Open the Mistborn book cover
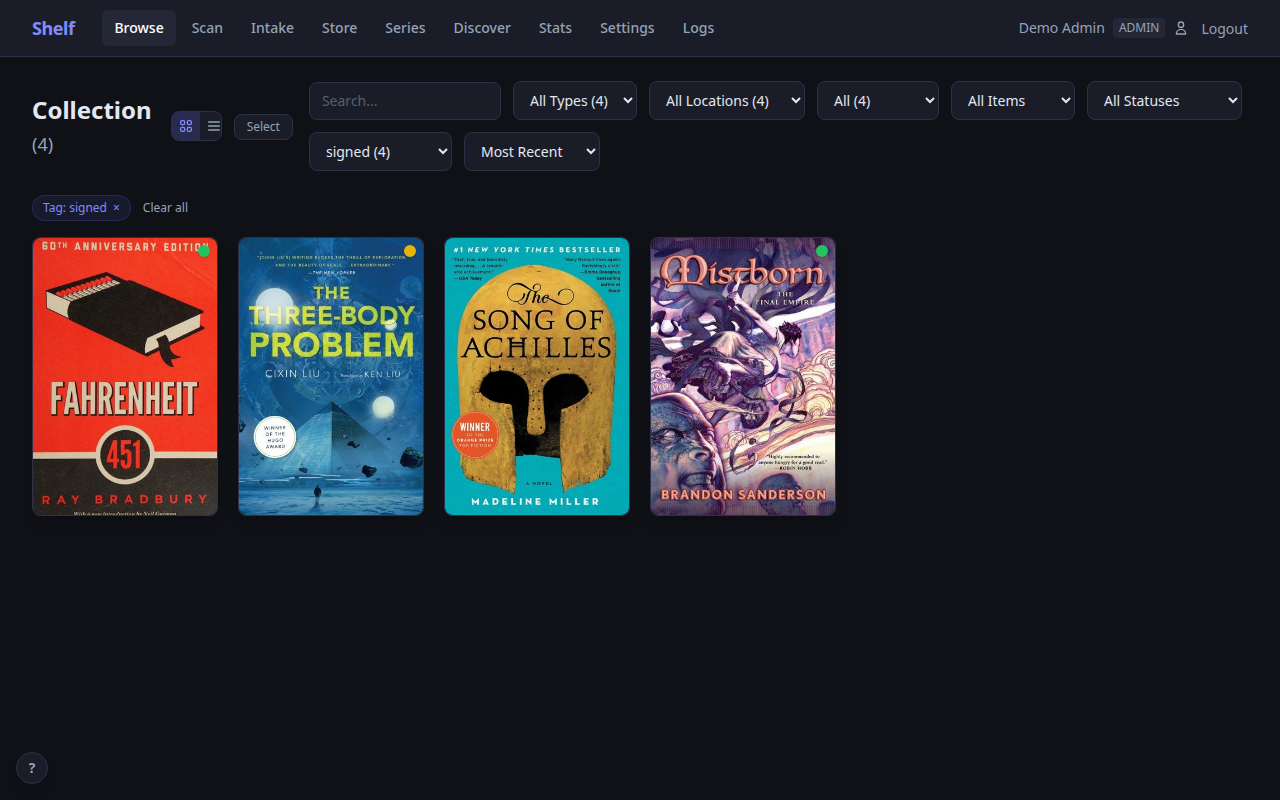Viewport: 1280px width, 800px height. [x=743, y=376]
